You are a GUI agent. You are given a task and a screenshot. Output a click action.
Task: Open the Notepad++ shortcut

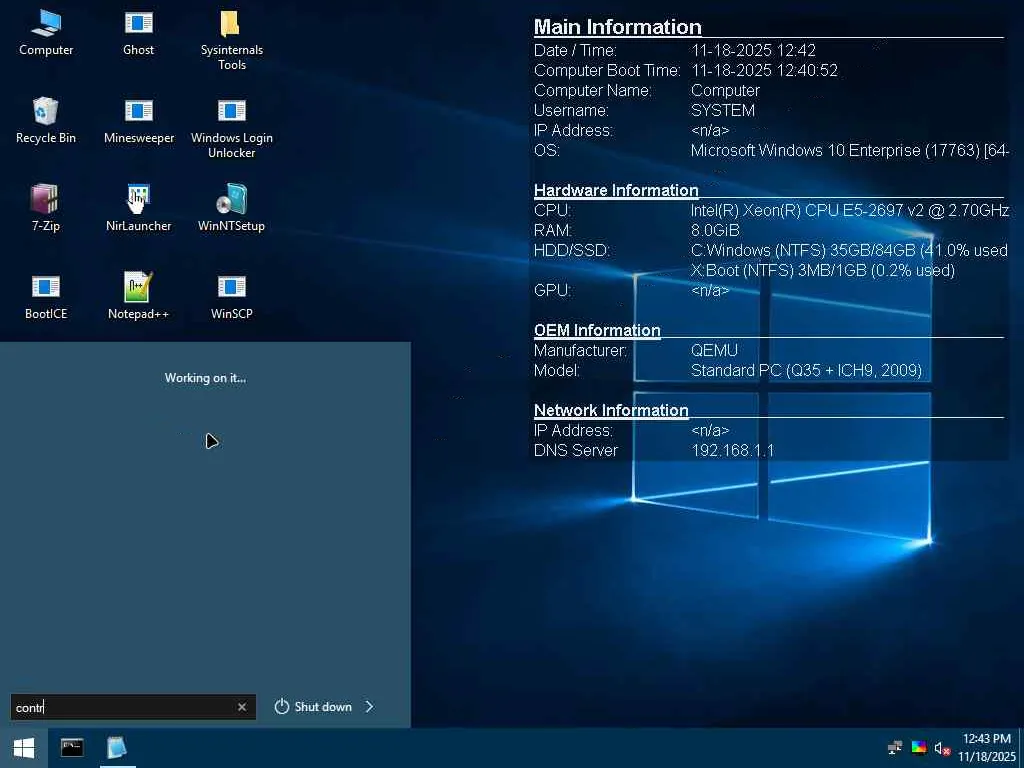pos(138,296)
